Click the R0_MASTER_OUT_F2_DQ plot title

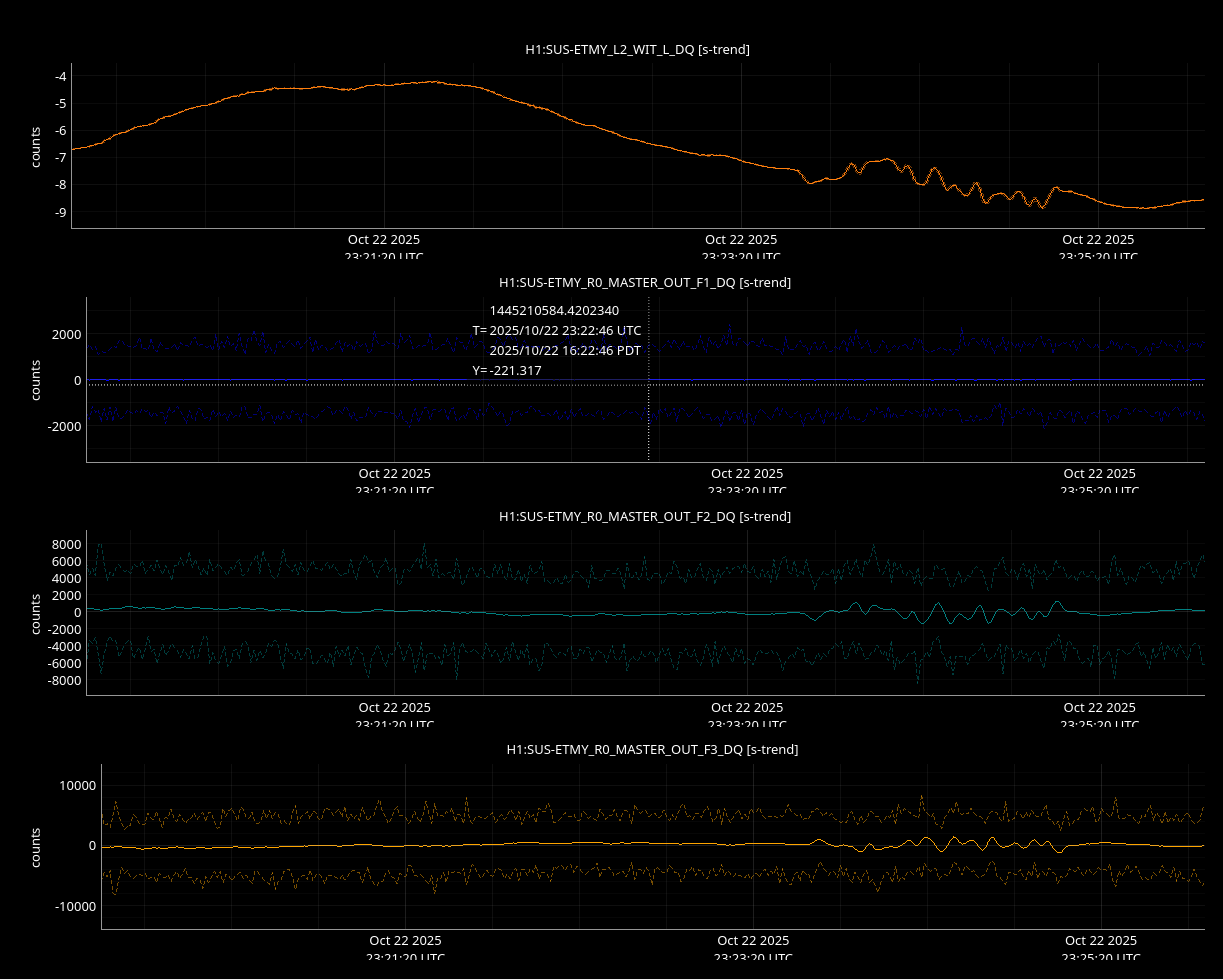(645, 516)
